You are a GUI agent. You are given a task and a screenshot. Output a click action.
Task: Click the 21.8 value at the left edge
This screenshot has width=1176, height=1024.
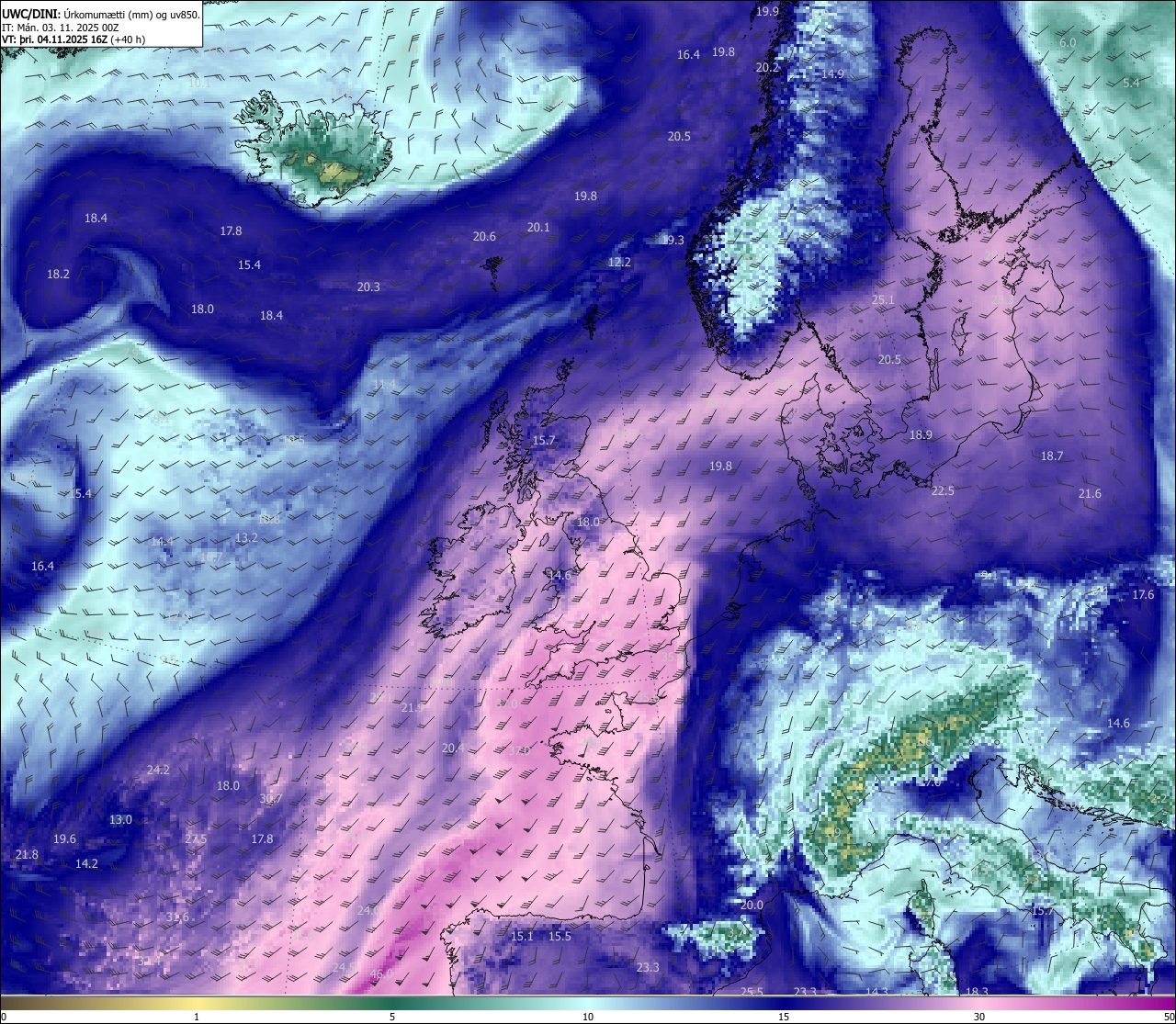pos(28,854)
